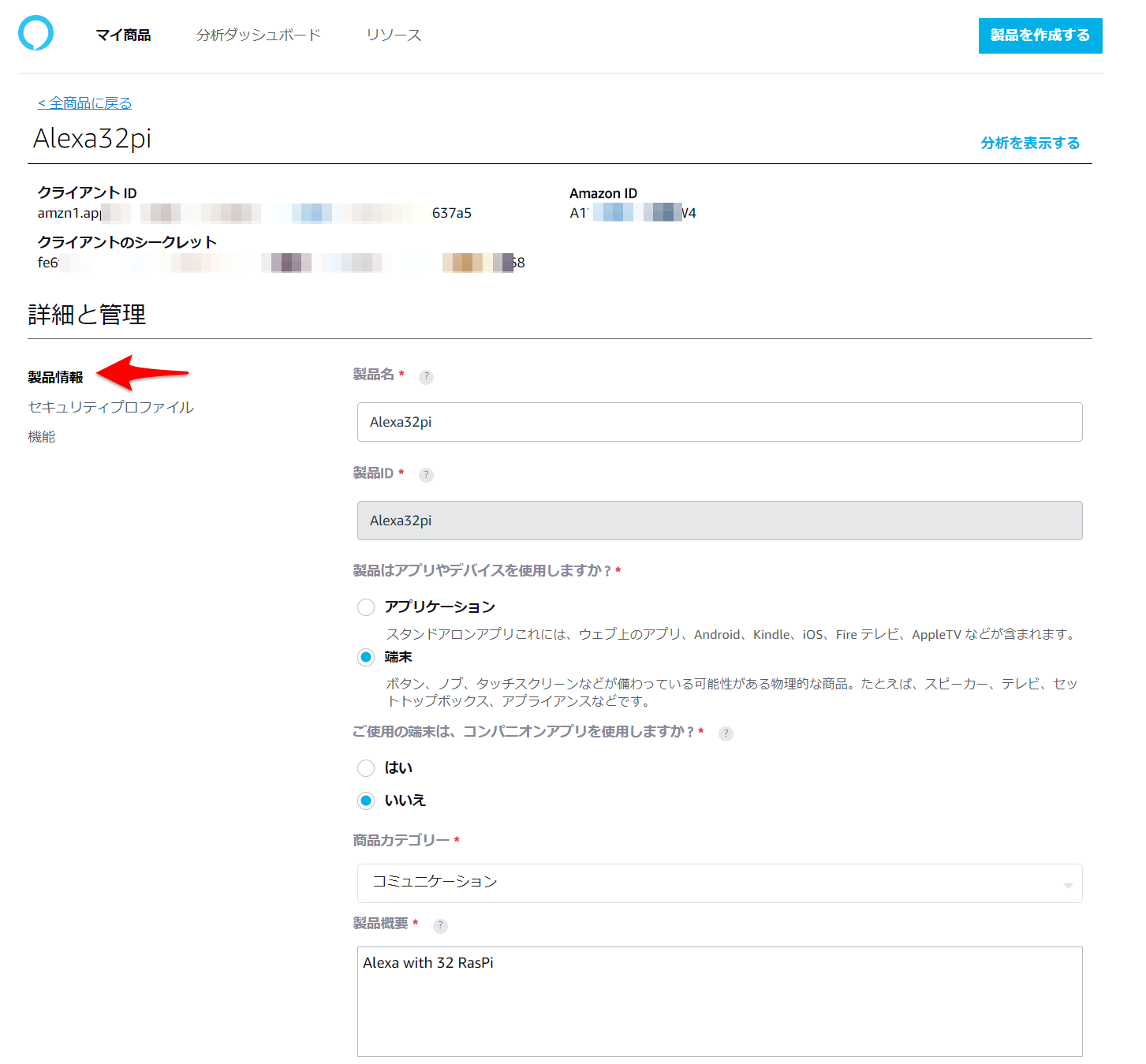Viewport: 1146px width, 1064px height.
Task: Select the アプリケーション radio button
Action: [366, 607]
